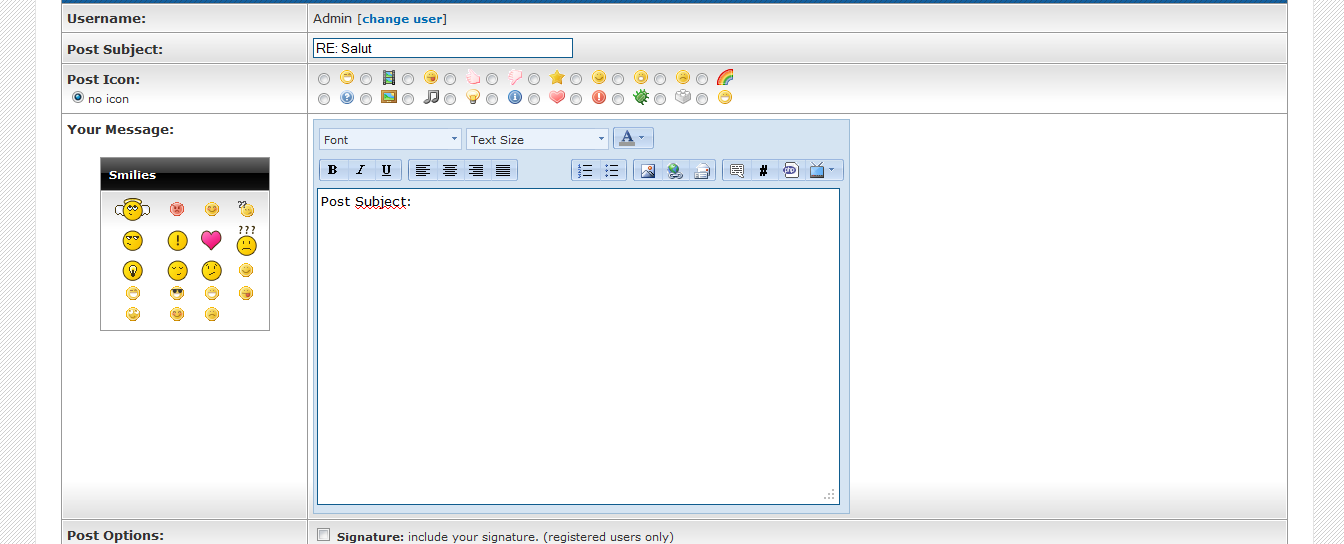Choose the star post icon radio button
1344x544 pixels.
pos(534,79)
